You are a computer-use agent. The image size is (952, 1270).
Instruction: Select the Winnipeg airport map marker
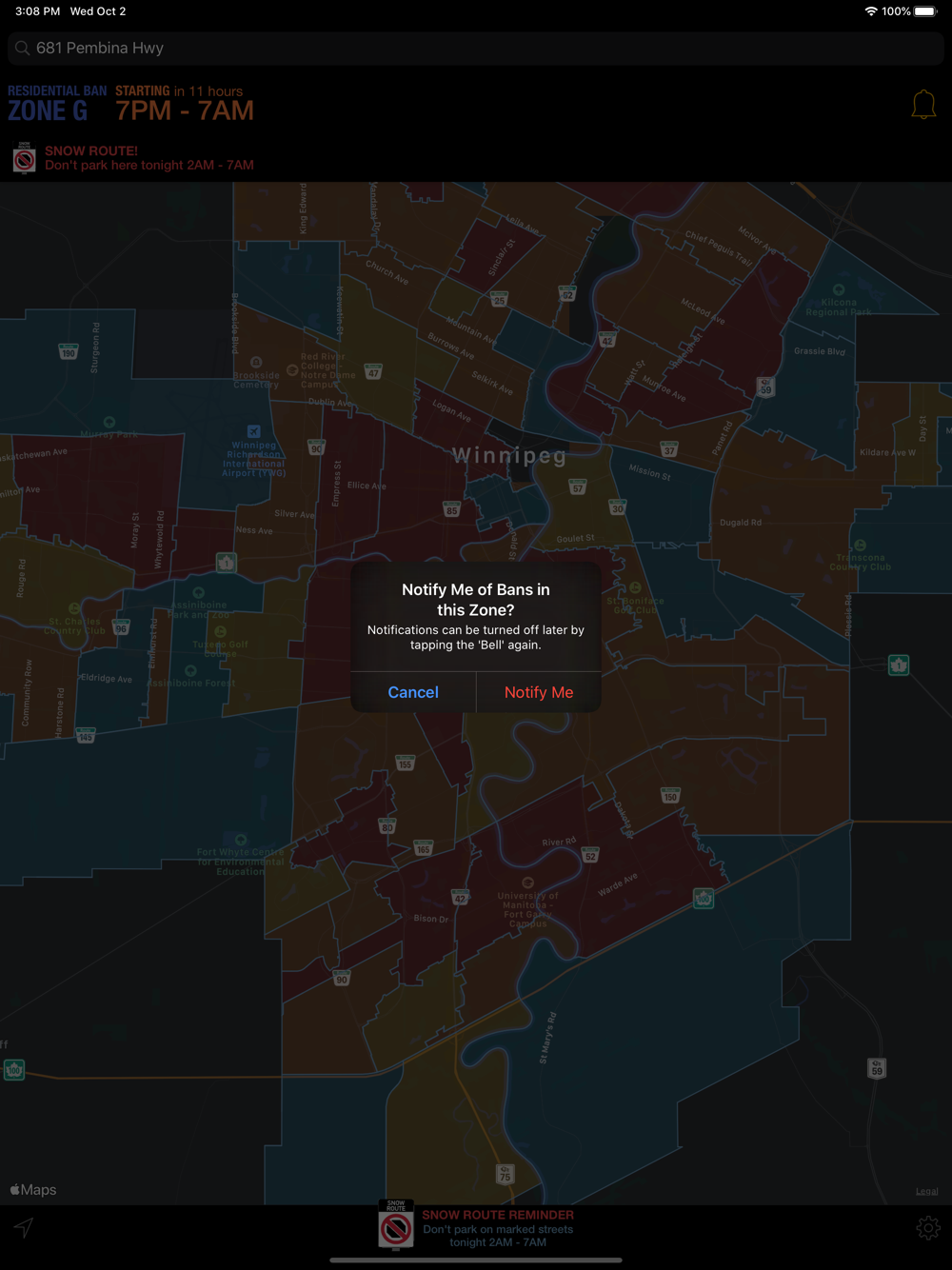tap(254, 431)
